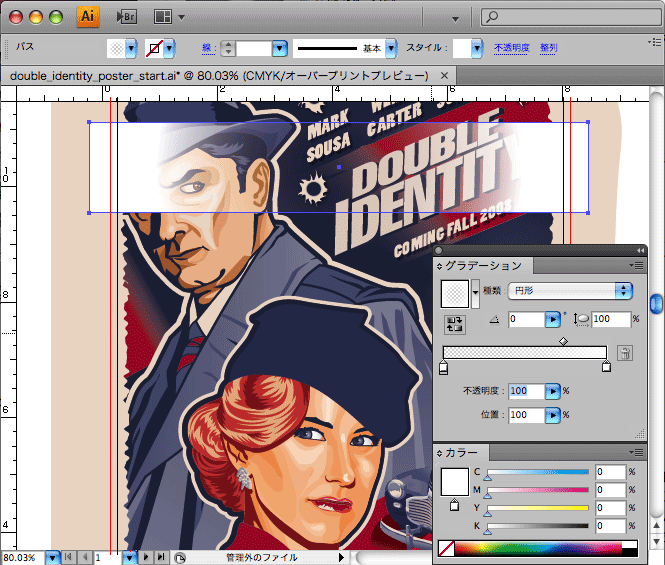This screenshot has height=565, width=665.
Task: Click the 不透明度 link in control bar
Action: (x=511, y=48)
